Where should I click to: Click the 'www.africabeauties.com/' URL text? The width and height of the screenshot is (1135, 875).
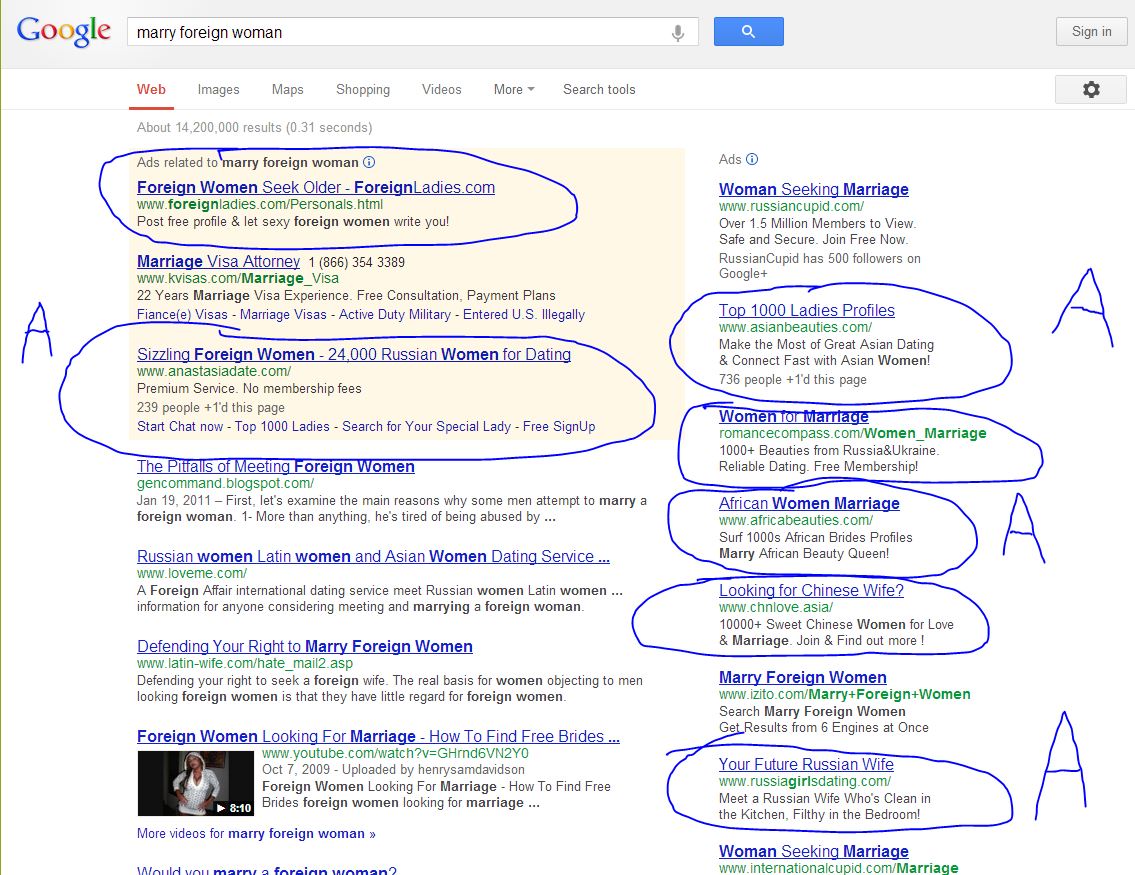click(x=796, y=520)
